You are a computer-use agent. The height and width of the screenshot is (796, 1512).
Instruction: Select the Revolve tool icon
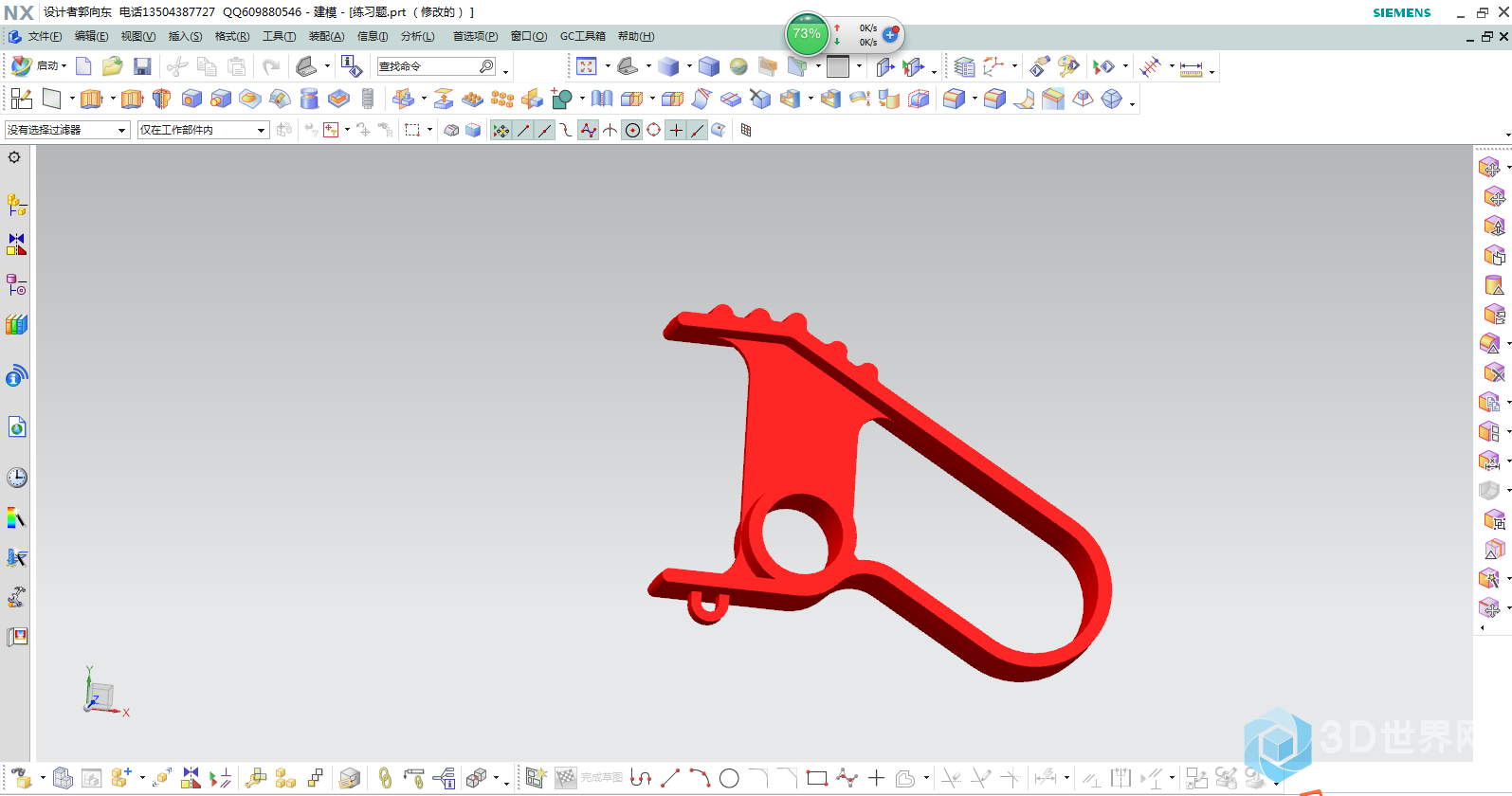point(161,99)
